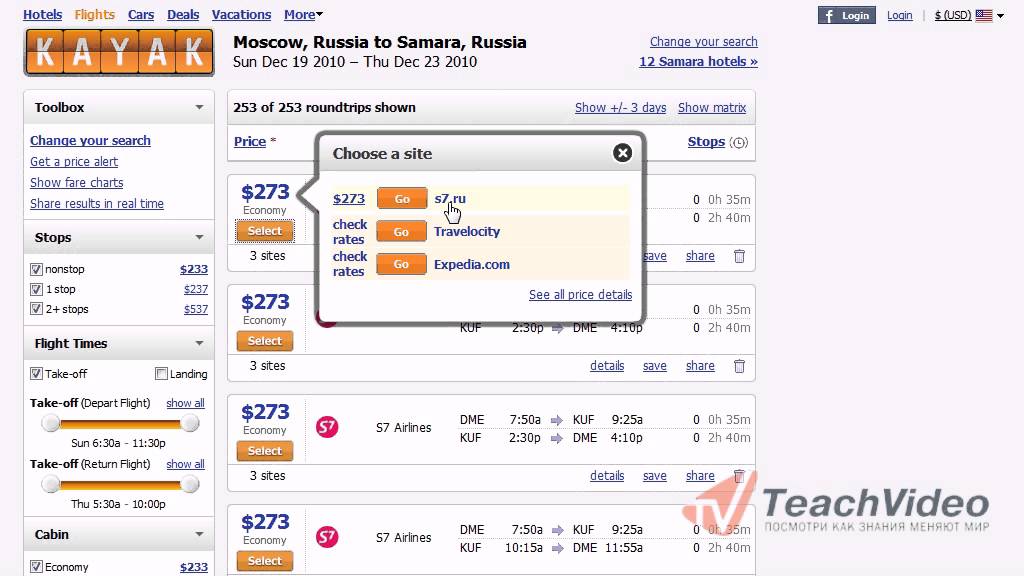Click Select on the second $273 result
This screenshot has height=576, width=1024.
[x=264, y=341]
